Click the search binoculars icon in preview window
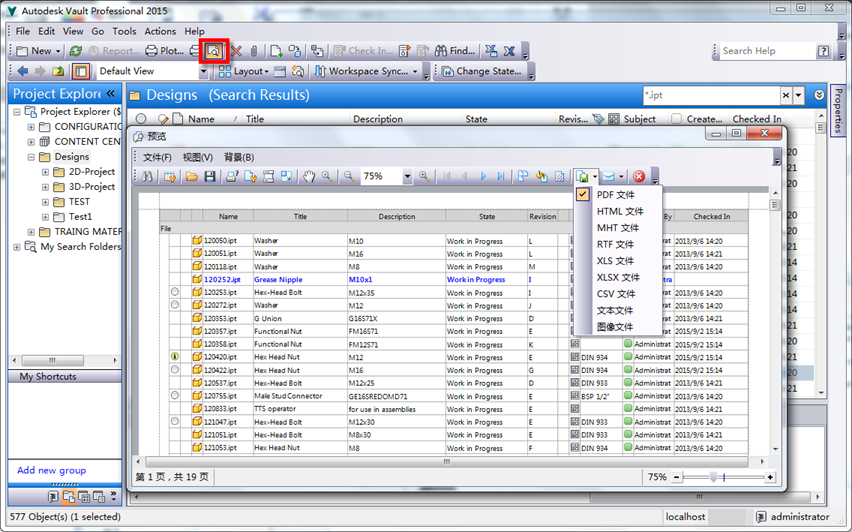Screen dimensions: 852x532 tap(147, 176)
